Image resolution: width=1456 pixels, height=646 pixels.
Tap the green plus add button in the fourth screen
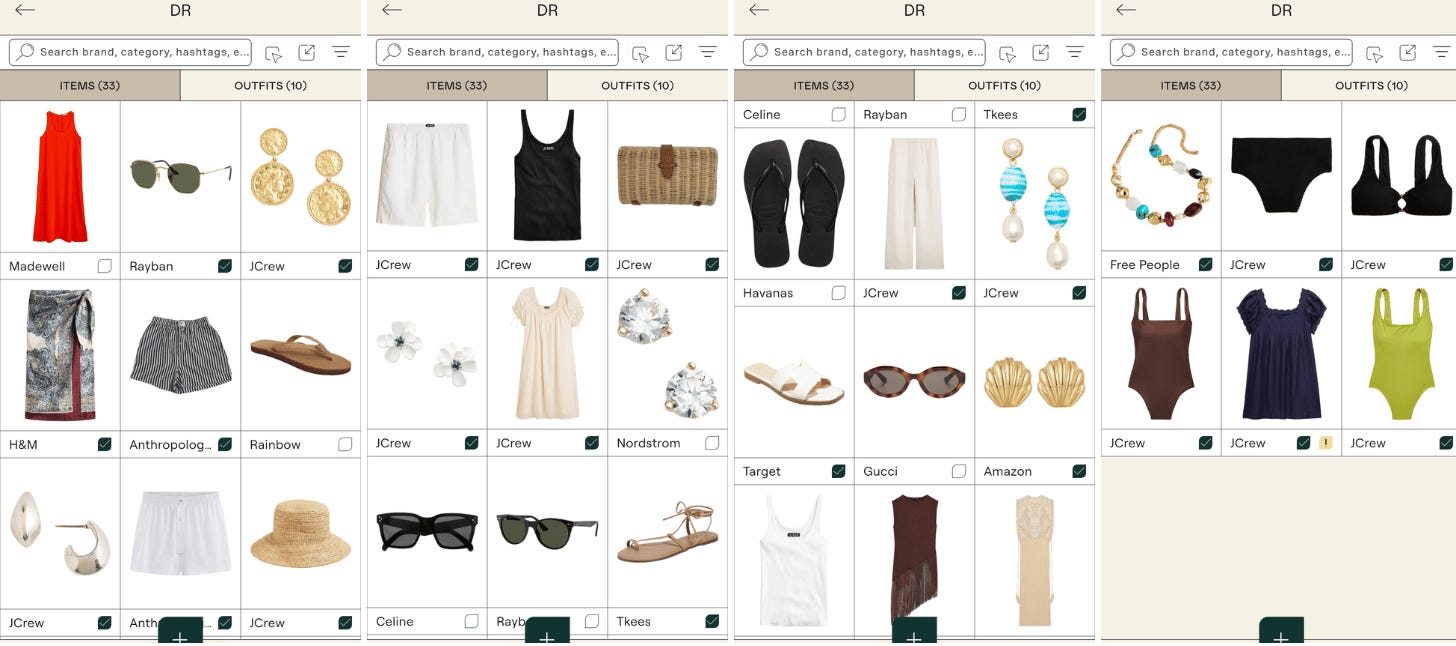tap(1281, 631)
